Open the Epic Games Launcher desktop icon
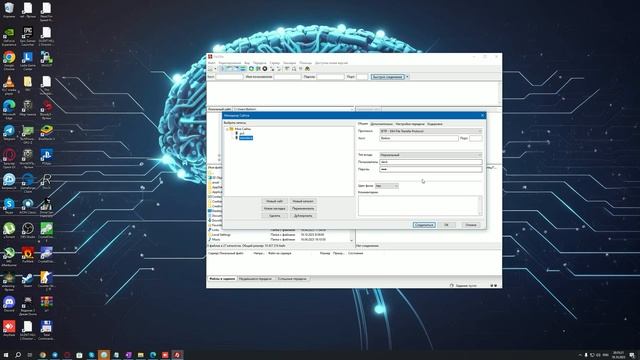This screenshot has height=360, width=640. point(28,36)
